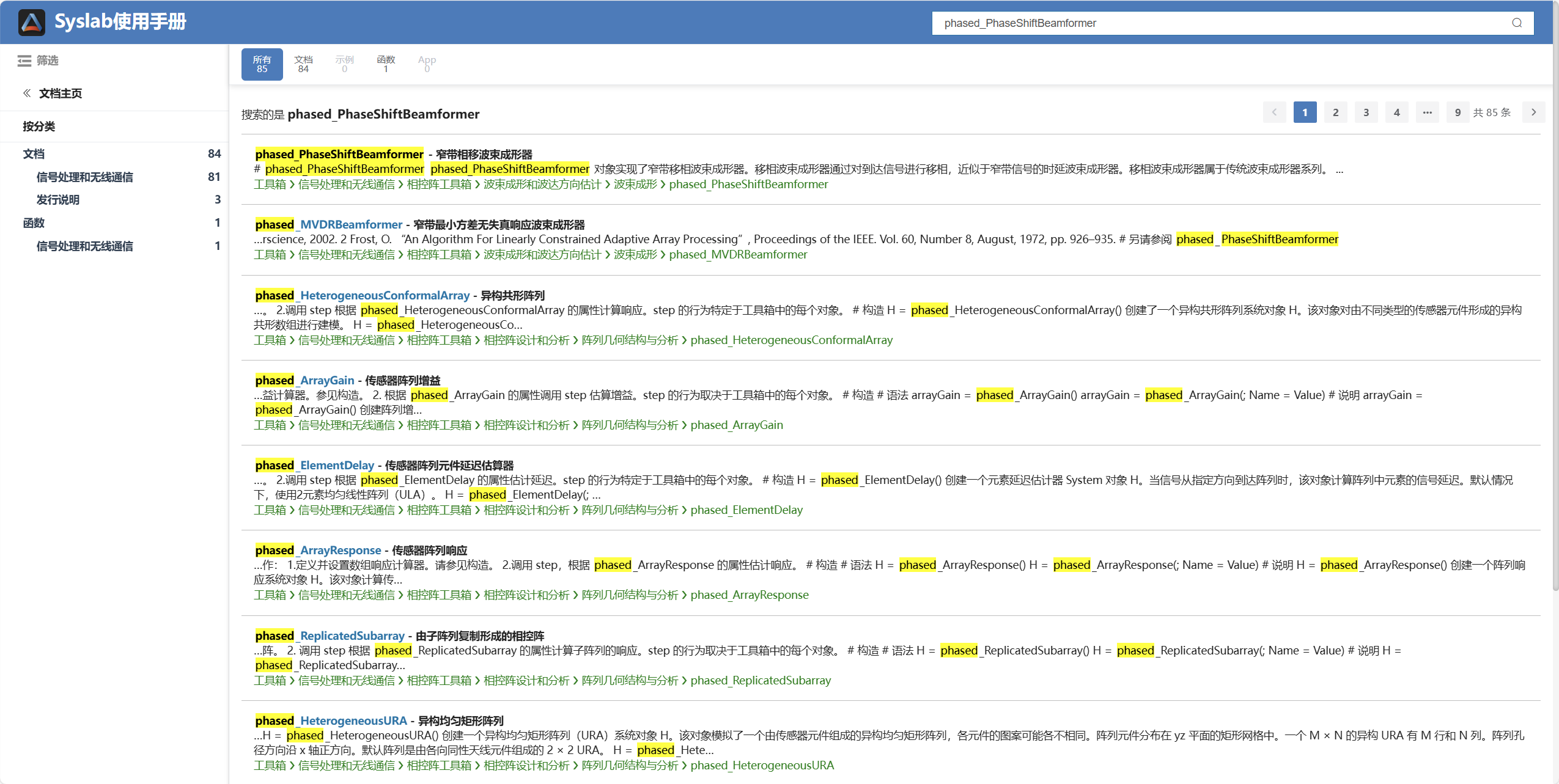Image resolution: width=1559 pixels, height=784 pixels.
Task: Open results page 1
Action: tap(1305, 112)
